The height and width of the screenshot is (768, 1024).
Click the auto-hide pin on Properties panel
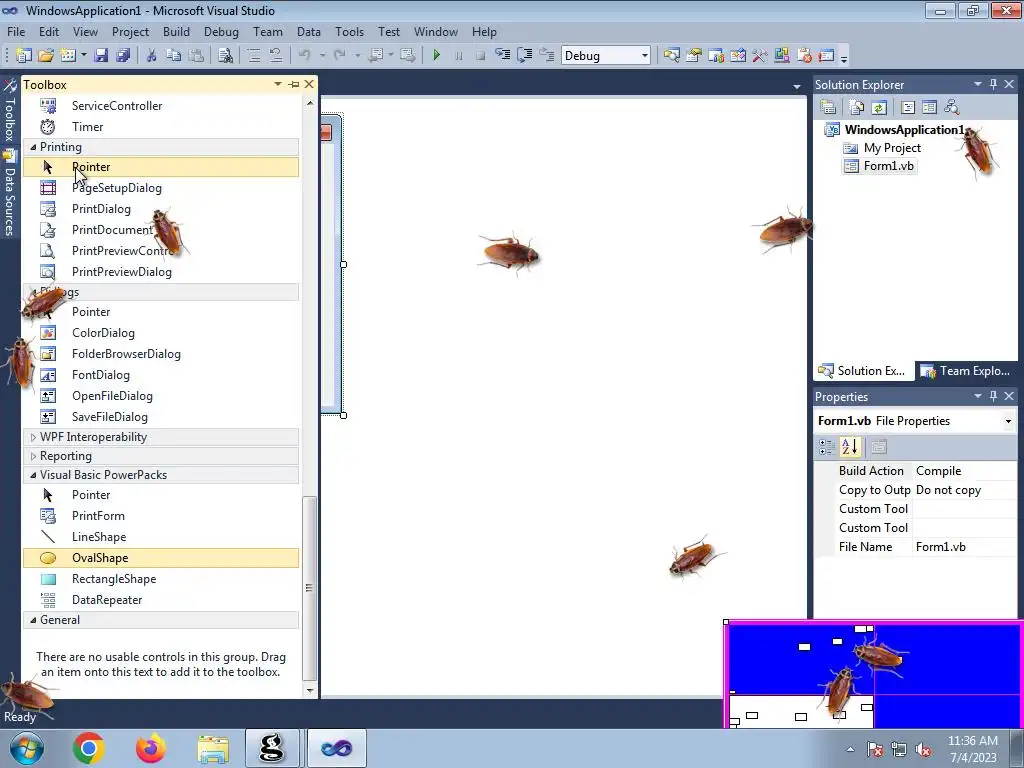click(x=993, y=396)
